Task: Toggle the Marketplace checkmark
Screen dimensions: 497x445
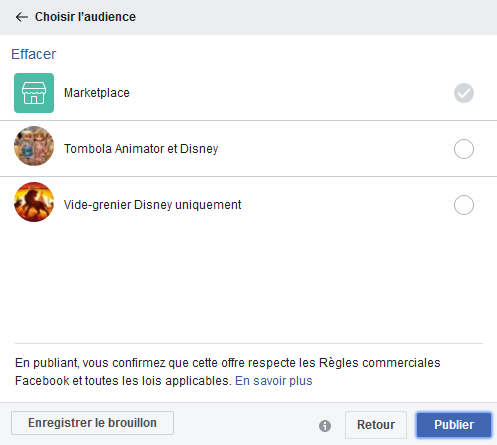Action: (x=464, y=93)
